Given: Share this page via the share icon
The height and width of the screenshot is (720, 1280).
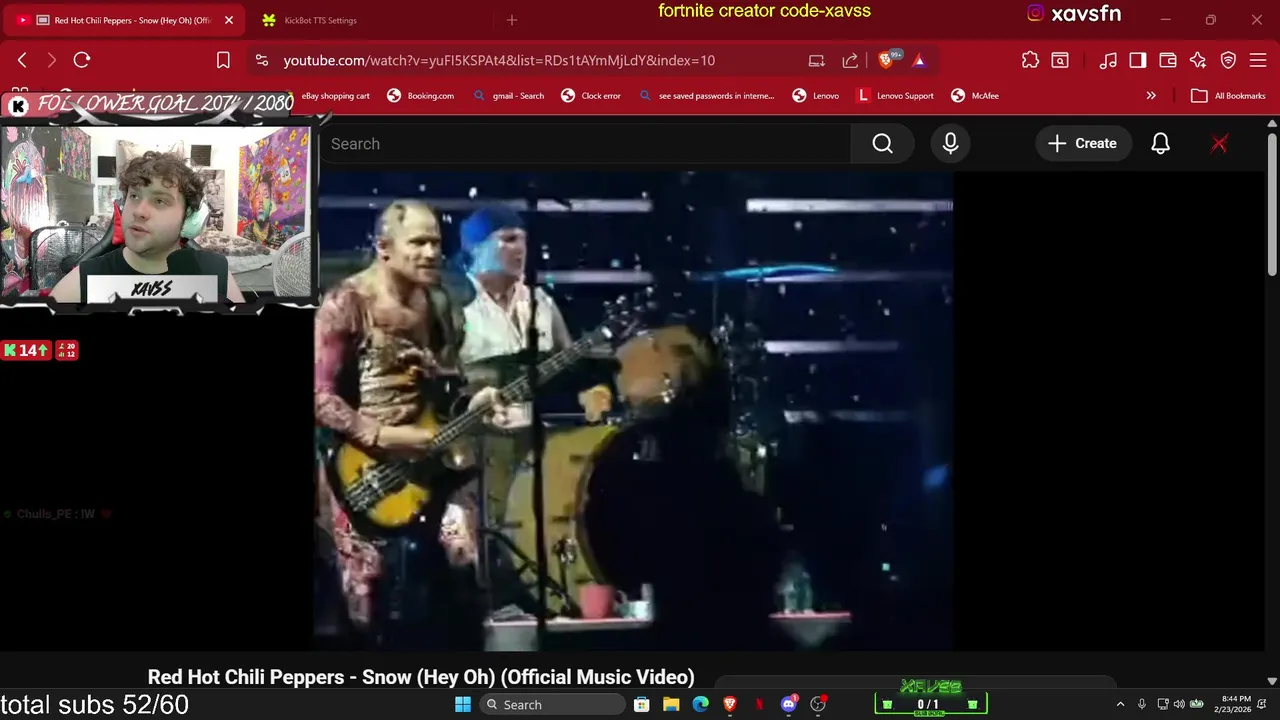Looking at the screenshot, I should [850, 60].
